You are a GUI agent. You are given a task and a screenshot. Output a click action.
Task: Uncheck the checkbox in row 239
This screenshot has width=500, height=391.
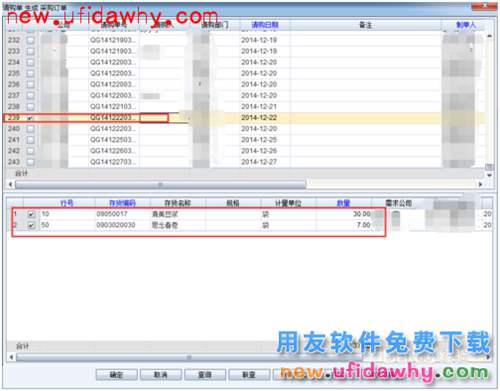[30, 118]
